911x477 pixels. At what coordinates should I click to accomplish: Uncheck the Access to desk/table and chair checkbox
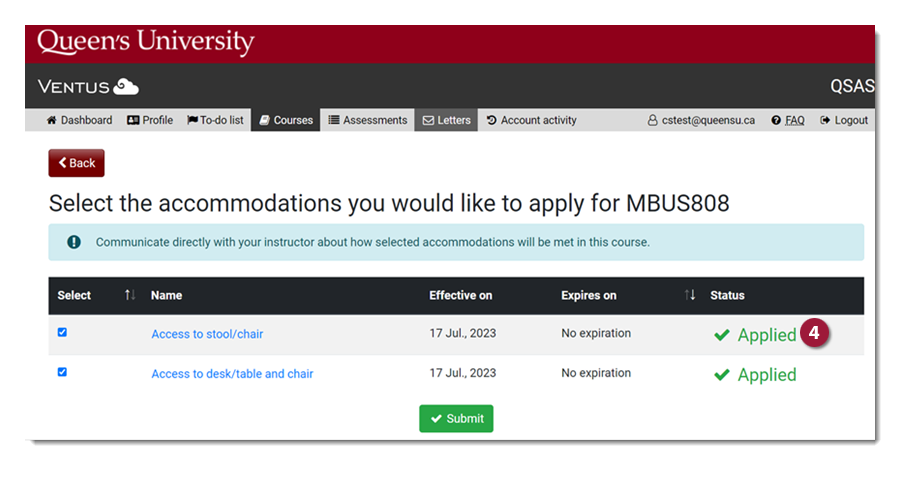coord(62,372)
